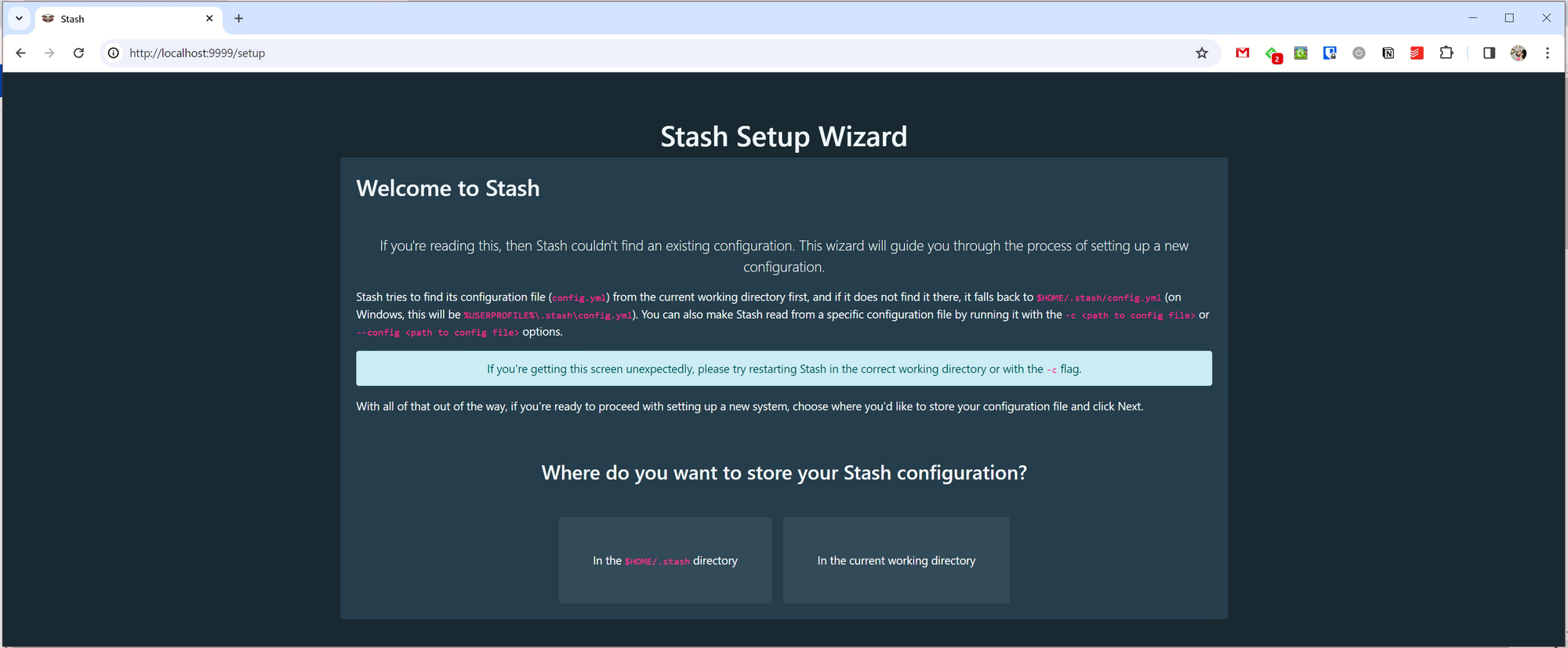Go forward in browser history
The height and width of the screenshot is (648, 1568).
click(x=49, y=53)
